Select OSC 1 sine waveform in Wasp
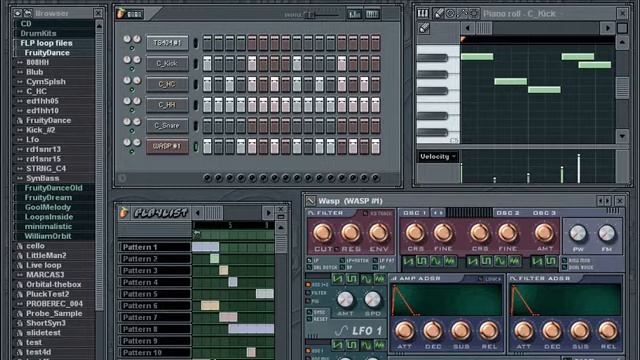This screenshot has height=360, width=640. click(436, 261)
